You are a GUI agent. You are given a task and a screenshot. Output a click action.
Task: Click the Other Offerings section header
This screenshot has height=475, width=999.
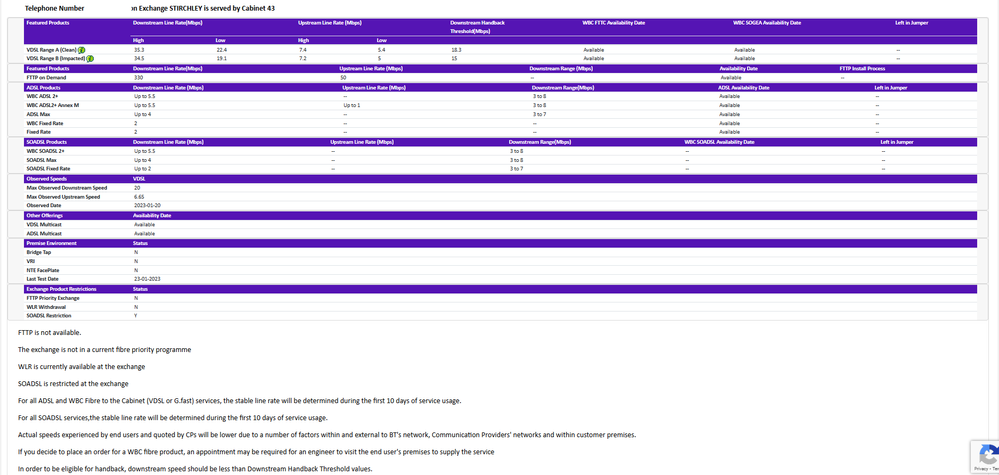coord(44,215)
